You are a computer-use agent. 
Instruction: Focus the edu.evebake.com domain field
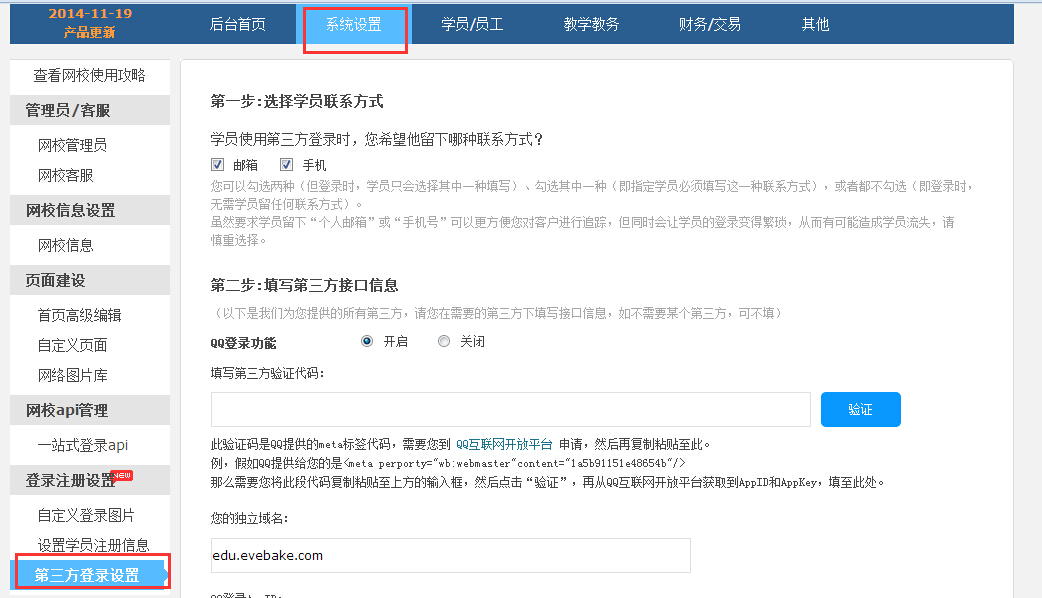tap(450, 555)
